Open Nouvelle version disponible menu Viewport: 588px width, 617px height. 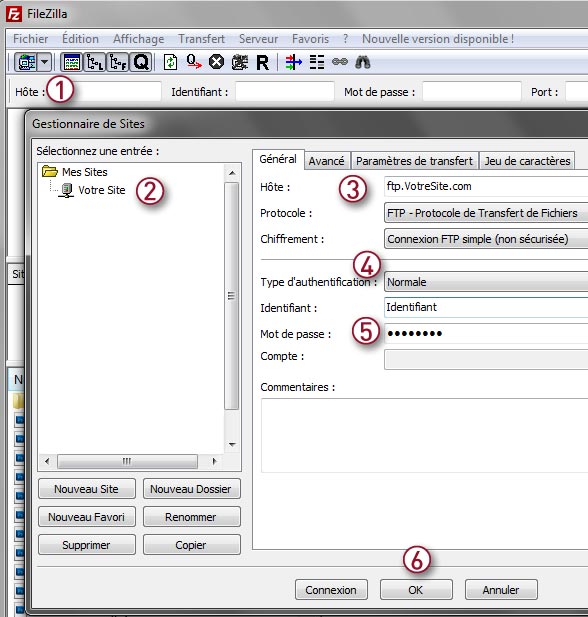[x=438, y=39]
